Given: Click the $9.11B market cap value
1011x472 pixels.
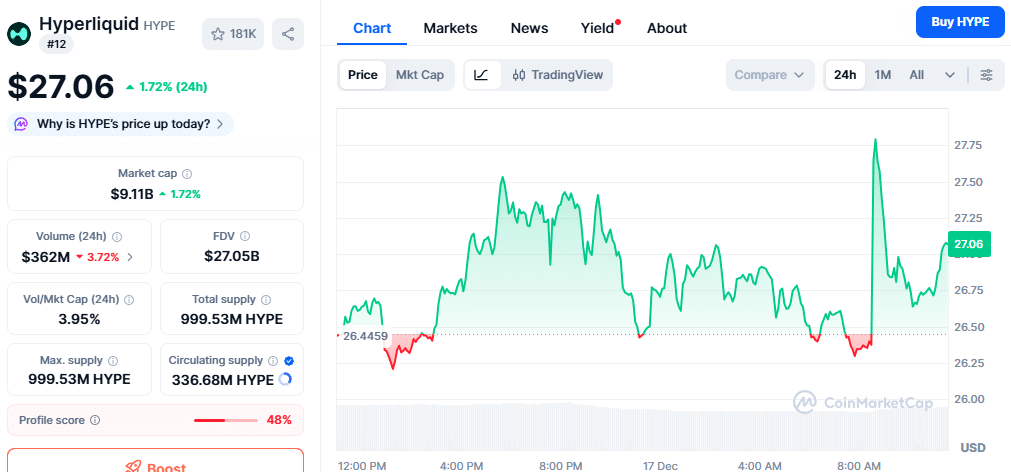Looking at the screenshot, I should pyautogui.click(x=132, y=193).
